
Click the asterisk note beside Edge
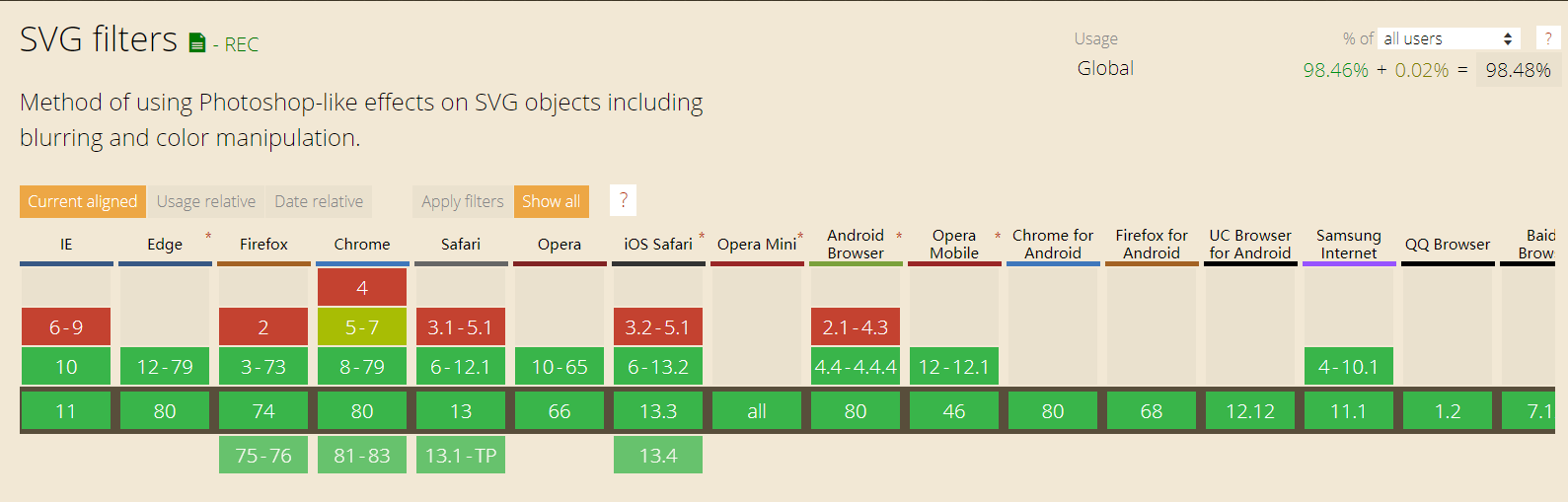pyautogui.click(x=208, y=237)
